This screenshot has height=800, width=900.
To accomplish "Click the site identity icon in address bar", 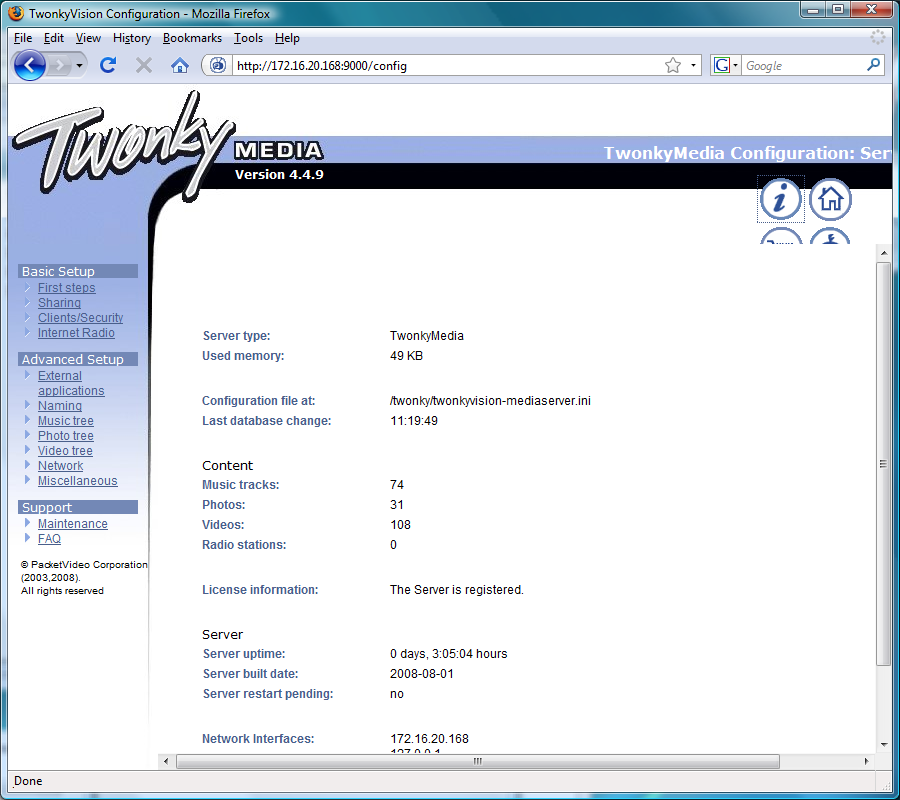I will pyautogui.click(x=218, y=65).
